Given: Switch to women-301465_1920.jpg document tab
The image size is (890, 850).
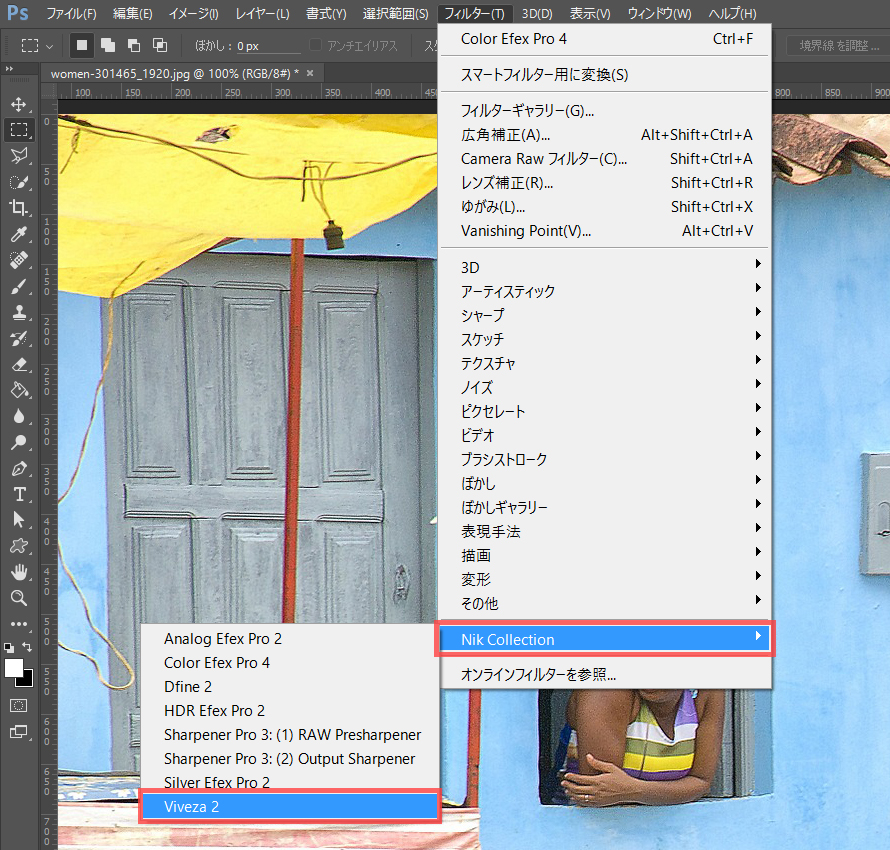Looking at the screenshot, I should click(x=175, y=73).
